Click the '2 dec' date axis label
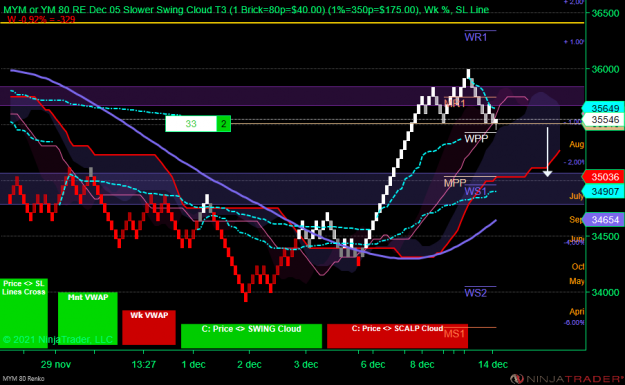Image resolution: width=625 pixels, height=385 pixels. 250,364
